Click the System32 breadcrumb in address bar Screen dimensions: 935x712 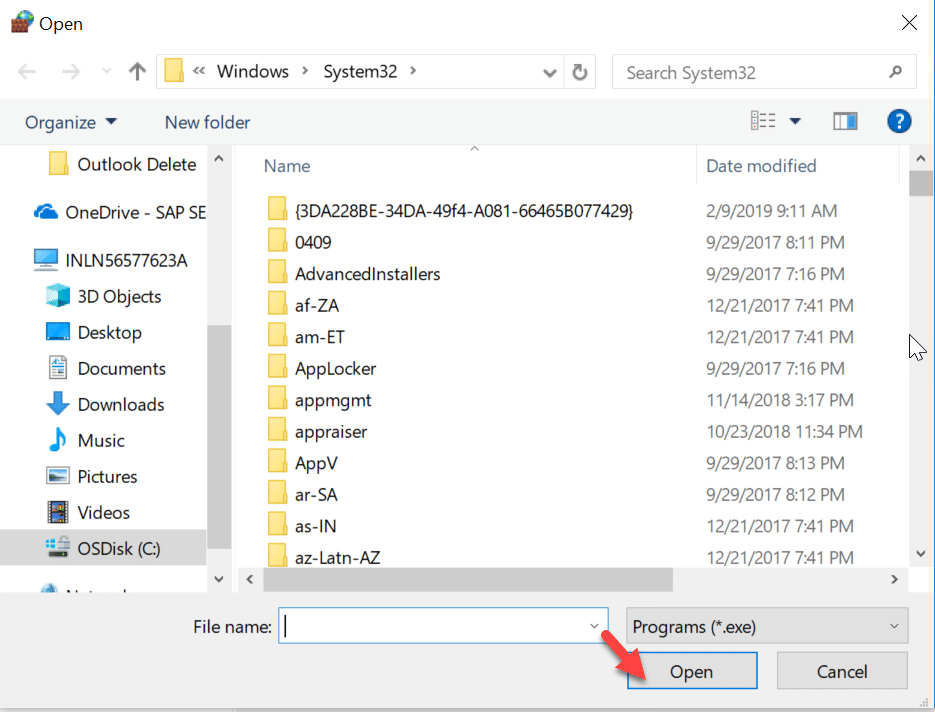[360, 72]
